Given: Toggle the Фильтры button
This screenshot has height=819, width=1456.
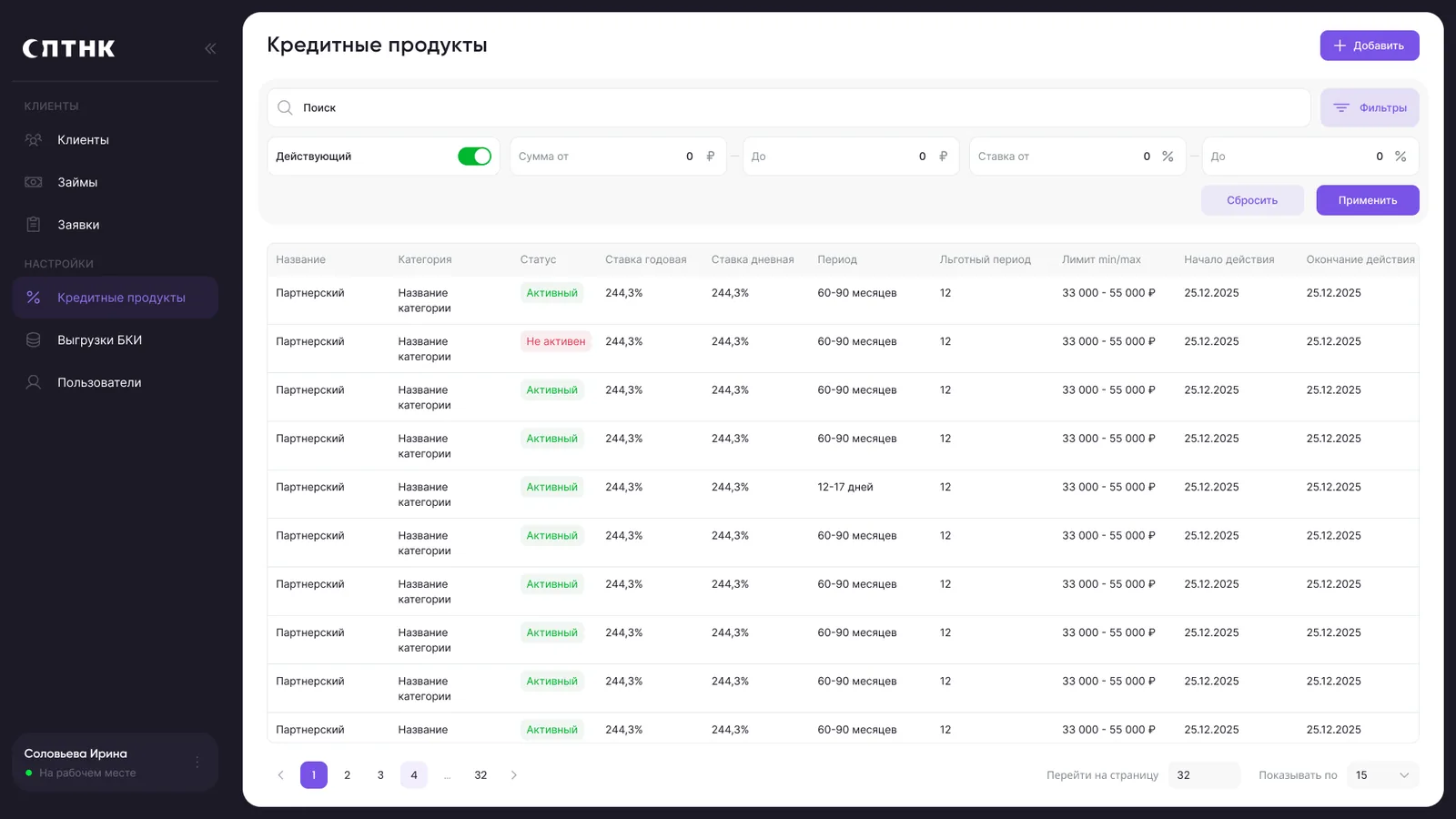Looking at the screenshot, I should click(1370, 107).
